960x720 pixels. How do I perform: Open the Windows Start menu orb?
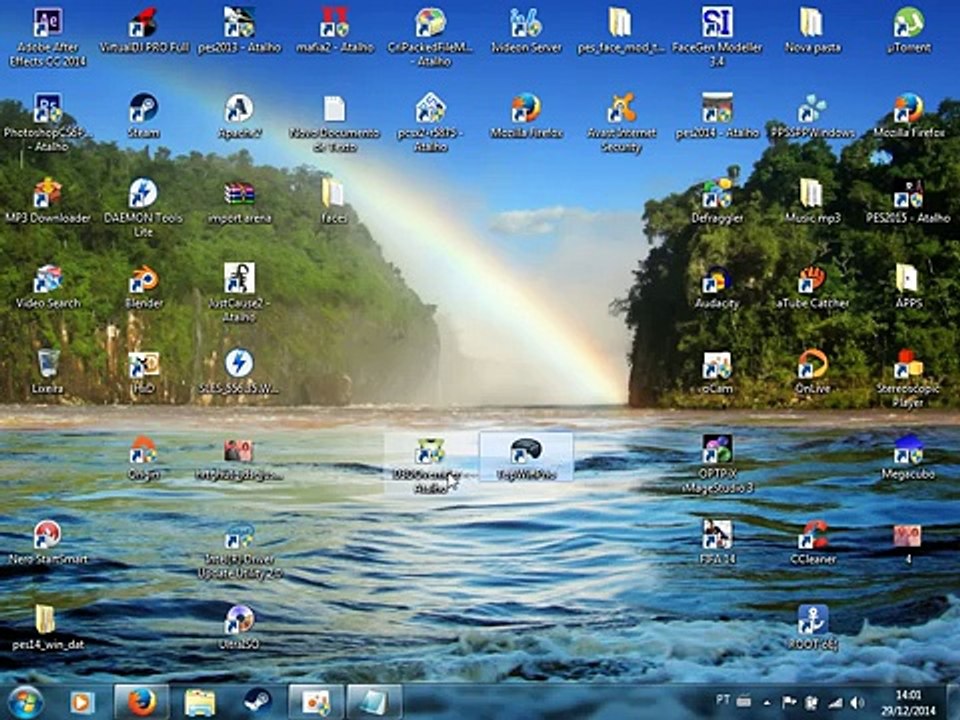pos(26,702)
